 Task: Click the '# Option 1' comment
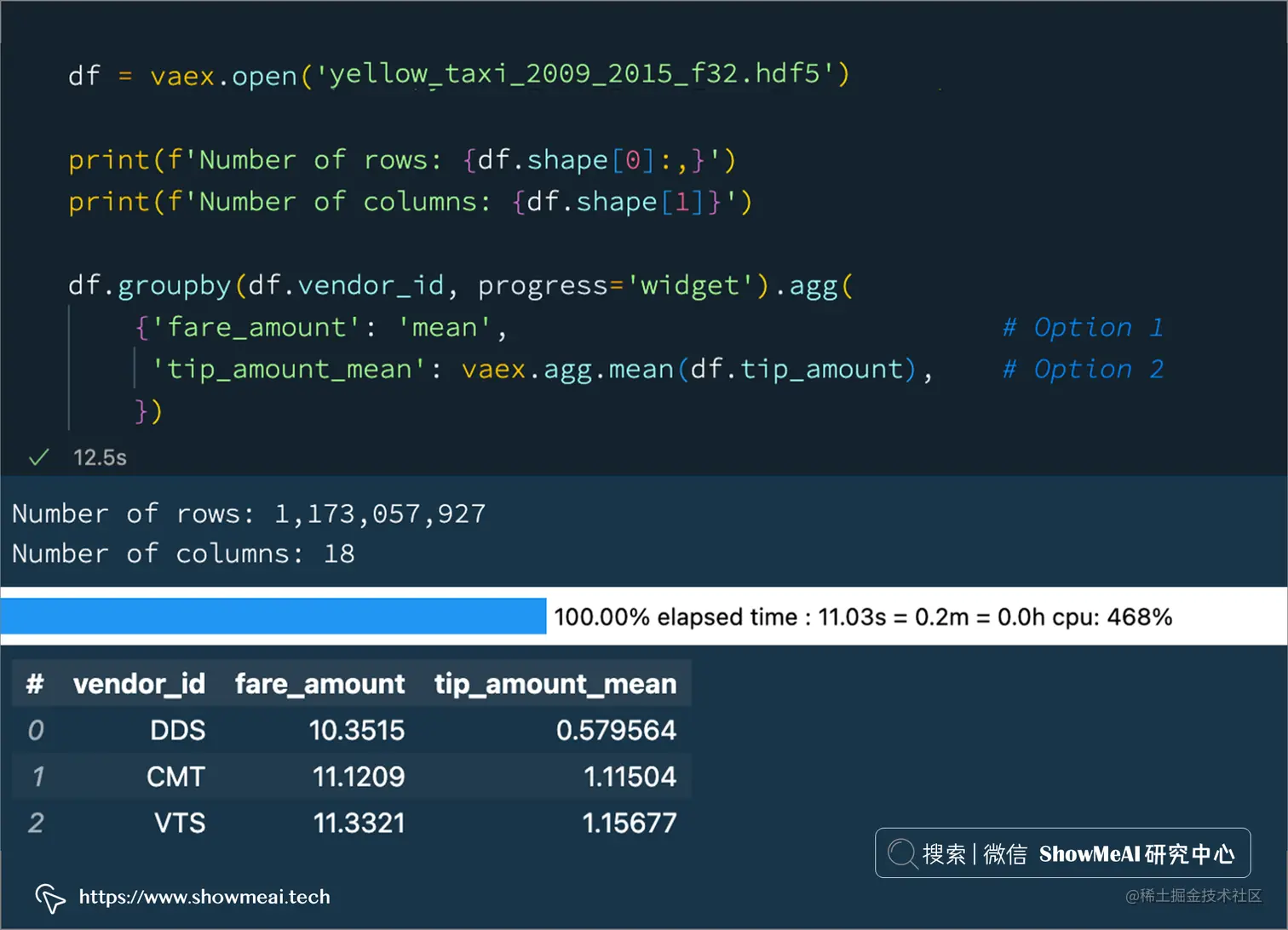tap(1084, 327)
